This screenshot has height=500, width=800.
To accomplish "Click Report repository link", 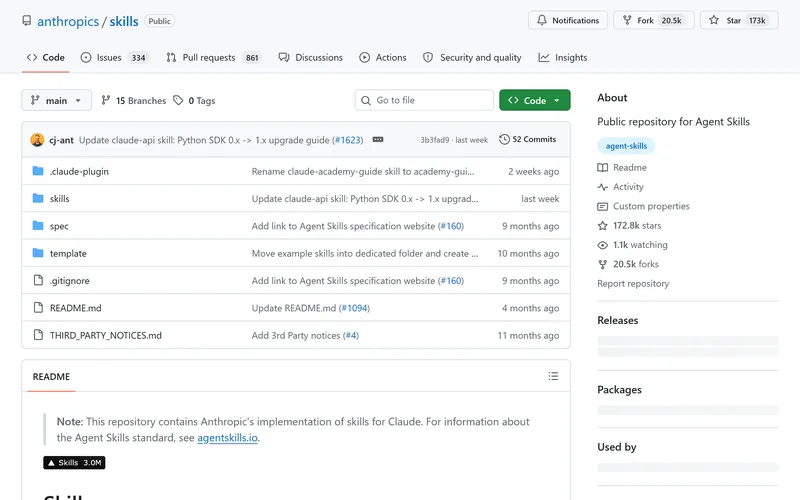I will click(633, 284).
